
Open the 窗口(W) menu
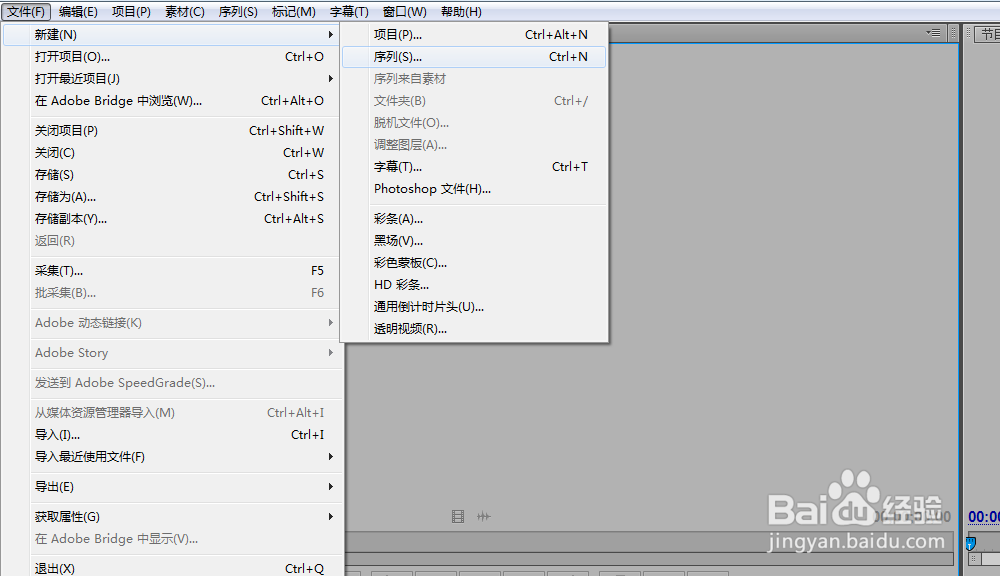[x=405, y=11]
